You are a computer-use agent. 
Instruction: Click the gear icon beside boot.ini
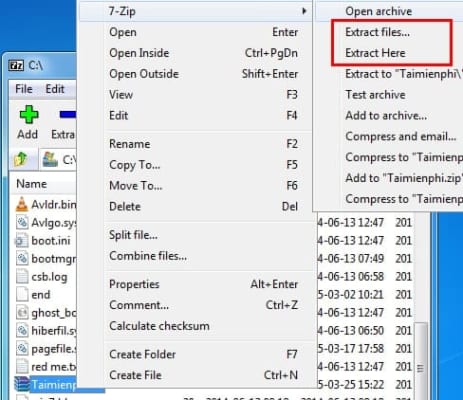21,241
